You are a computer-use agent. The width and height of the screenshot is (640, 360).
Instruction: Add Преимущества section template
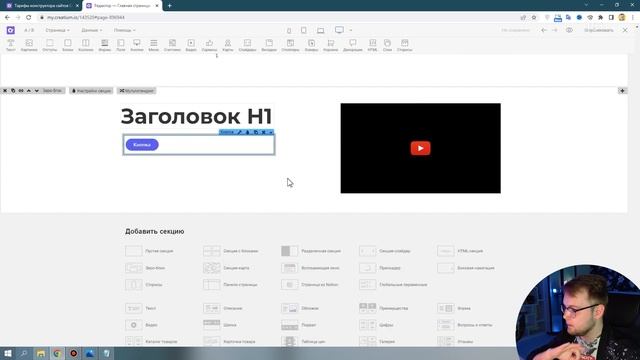click(x=384, y=308)
